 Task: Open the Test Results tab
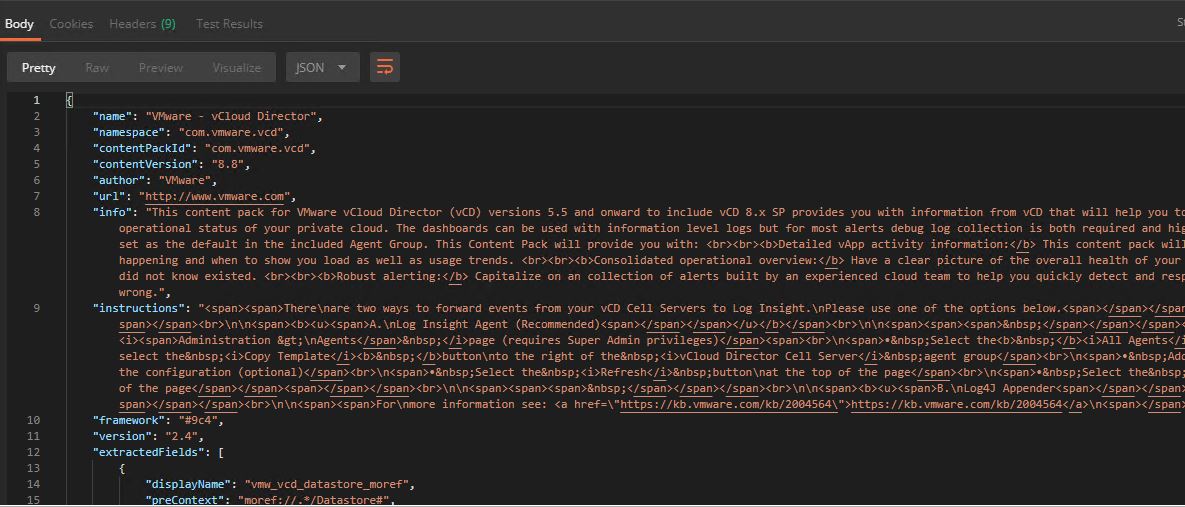click(229, 24)
